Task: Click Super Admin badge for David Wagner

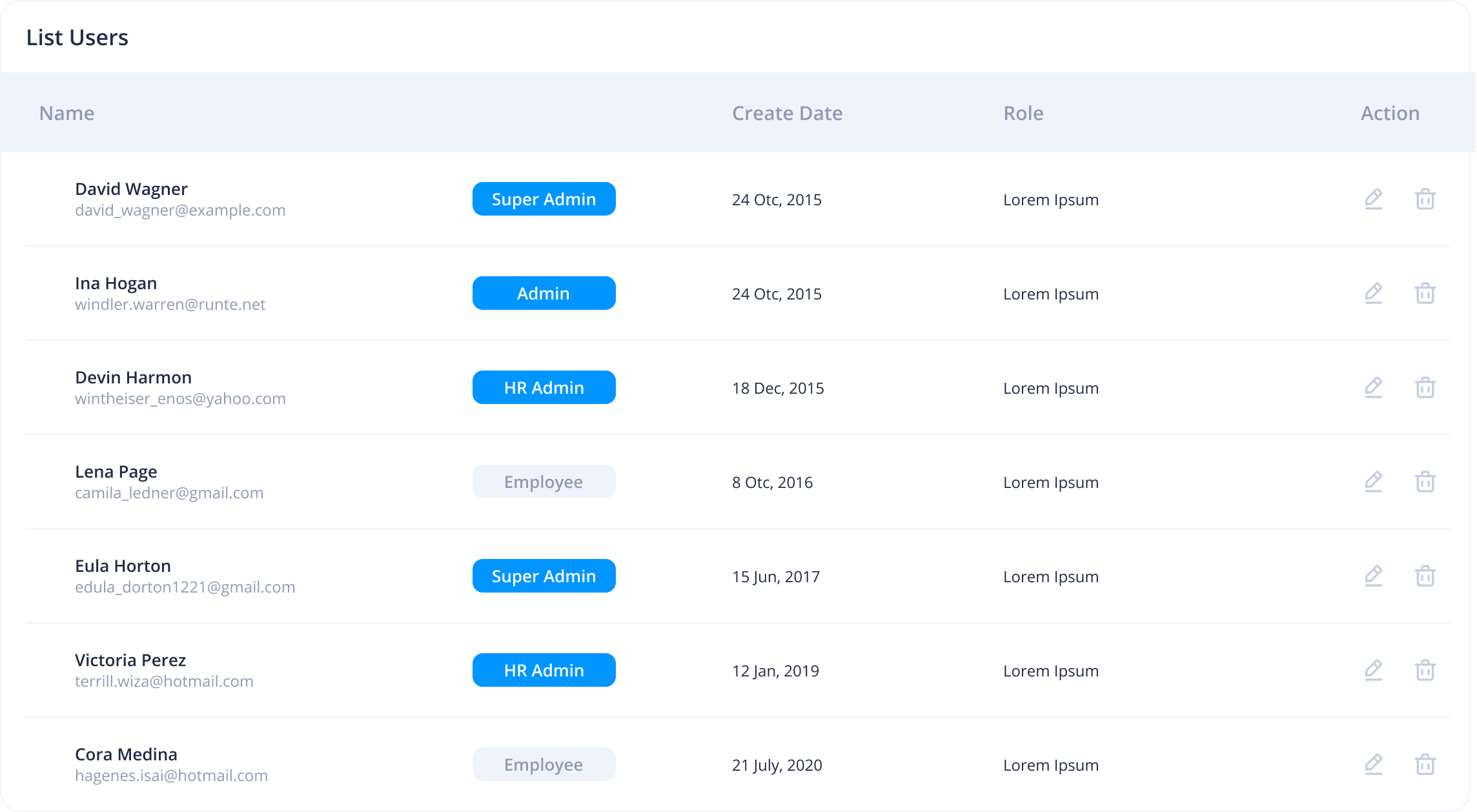Action: click(544, 199)
